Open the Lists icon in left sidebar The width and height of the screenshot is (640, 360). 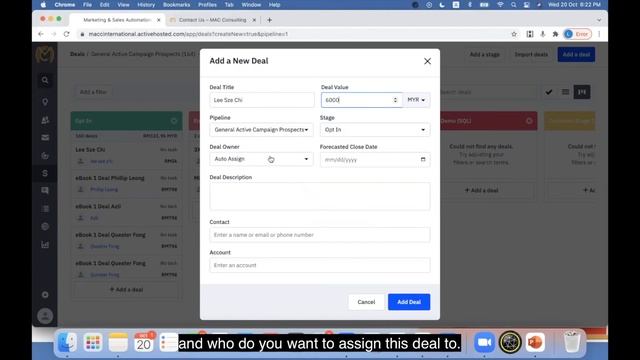(x=45, y=209)
